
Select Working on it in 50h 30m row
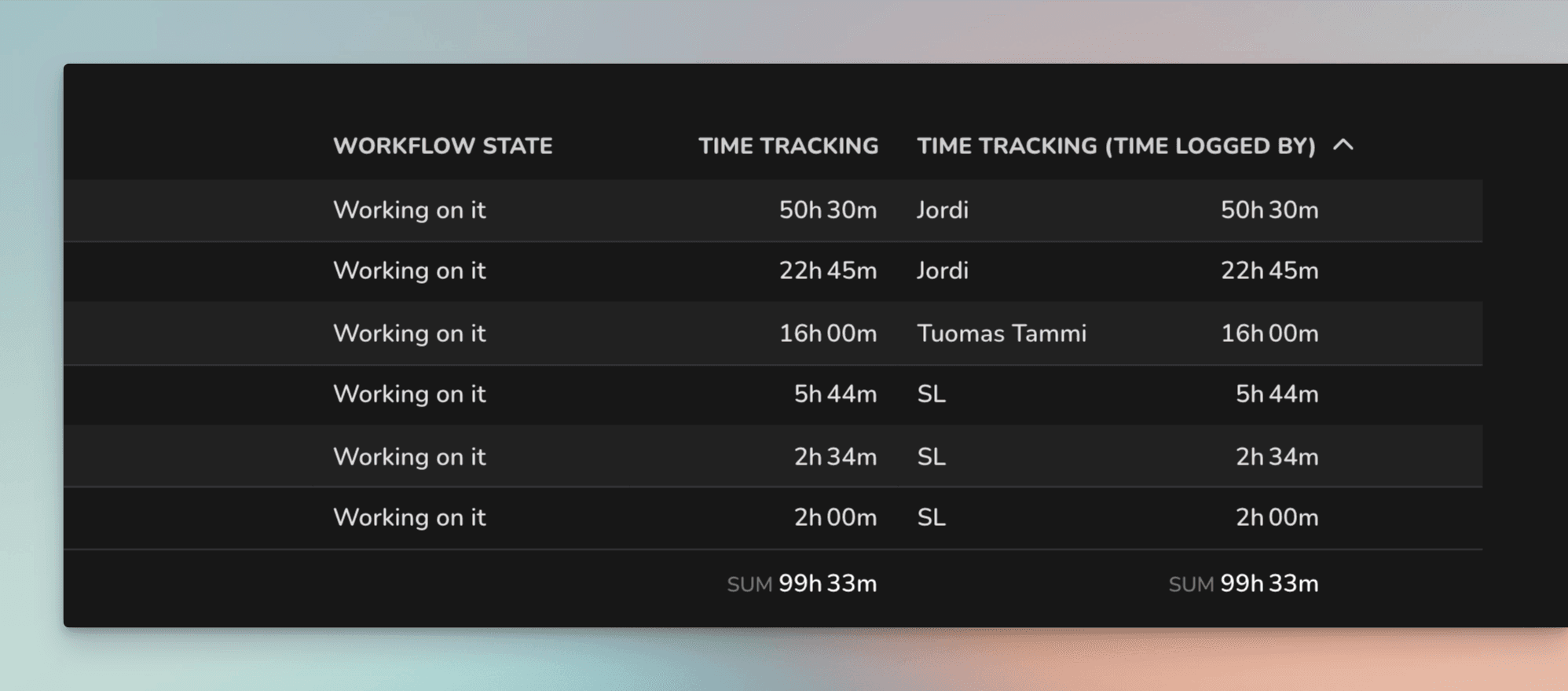[409, 210]
